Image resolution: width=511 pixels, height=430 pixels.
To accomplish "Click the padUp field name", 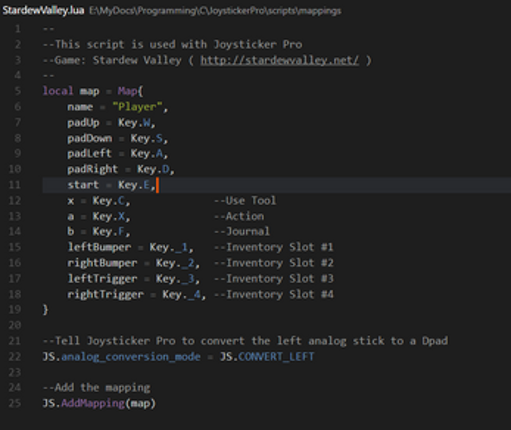I will [83, 123].
